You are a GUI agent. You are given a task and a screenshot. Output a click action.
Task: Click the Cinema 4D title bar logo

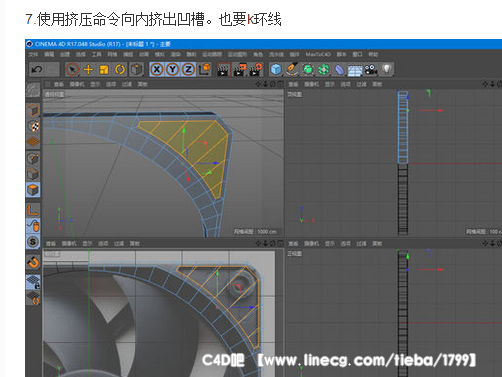[x=29, y=44]
